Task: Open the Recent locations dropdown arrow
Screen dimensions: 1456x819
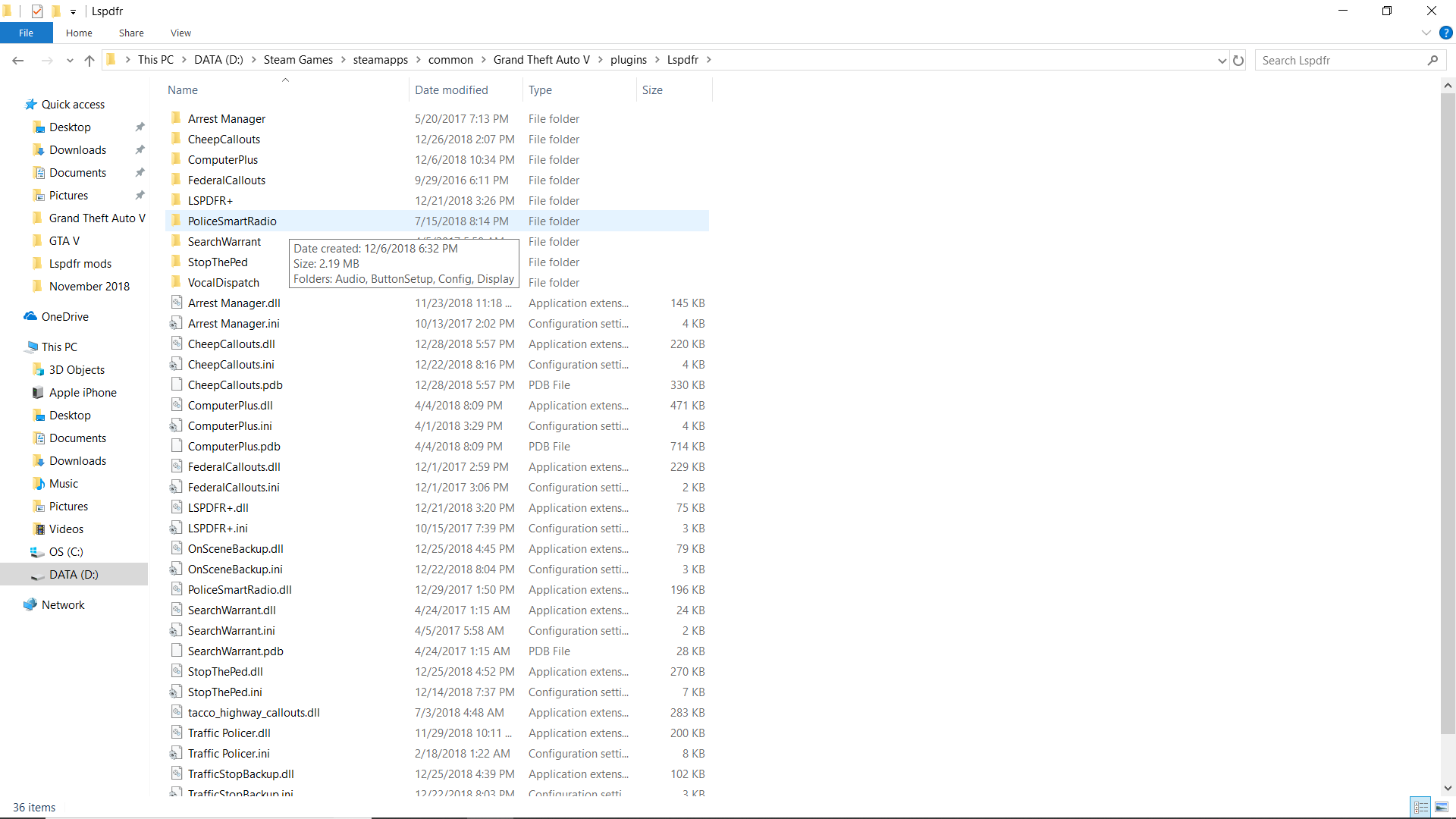Action: [70, 61]
